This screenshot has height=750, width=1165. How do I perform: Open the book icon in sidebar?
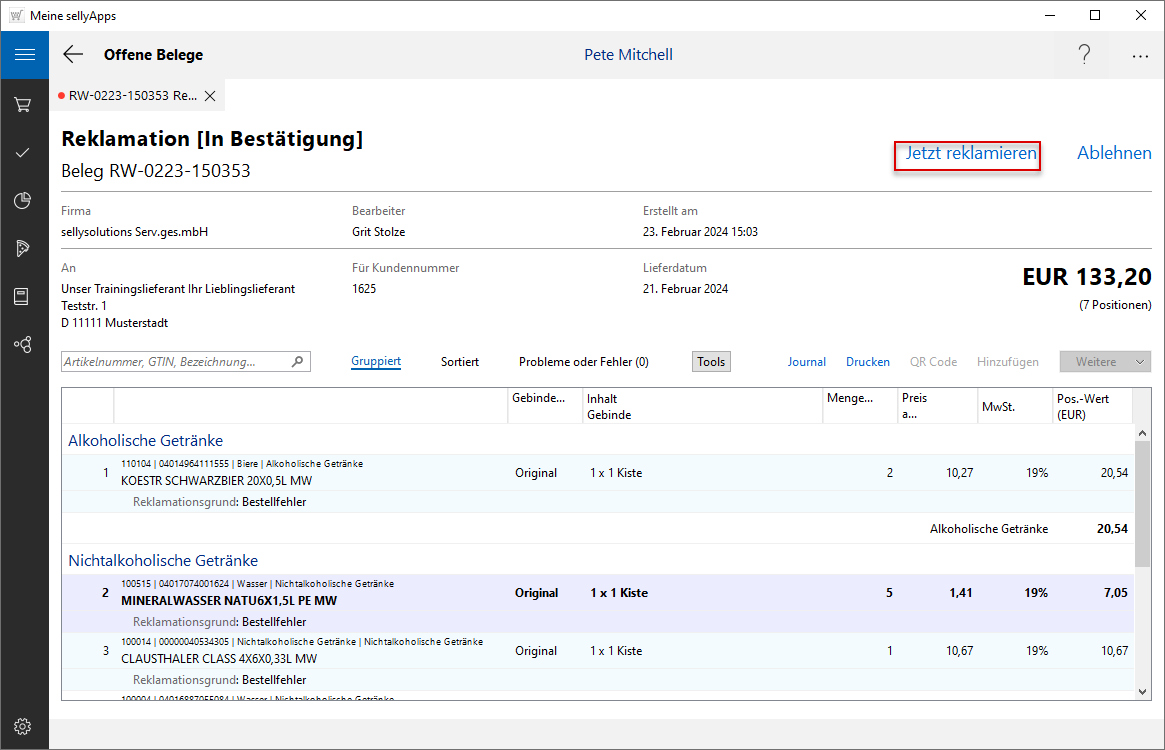pyautogui.click(x=23, y=296)
